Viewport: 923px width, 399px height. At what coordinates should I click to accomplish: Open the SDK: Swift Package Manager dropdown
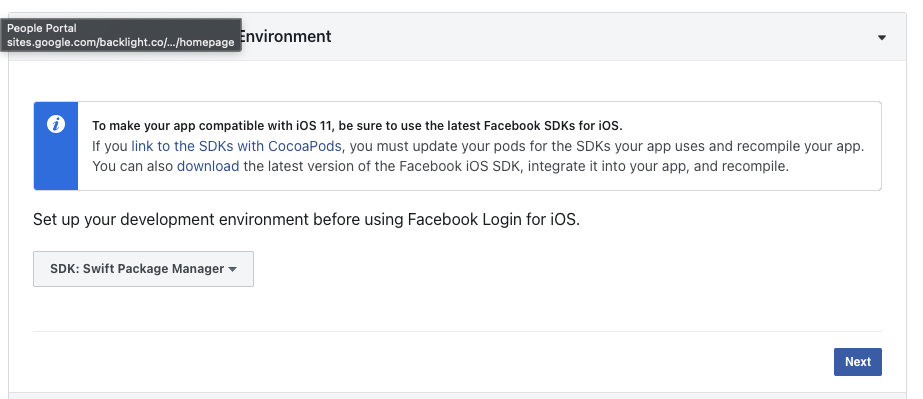click(143, 269)
